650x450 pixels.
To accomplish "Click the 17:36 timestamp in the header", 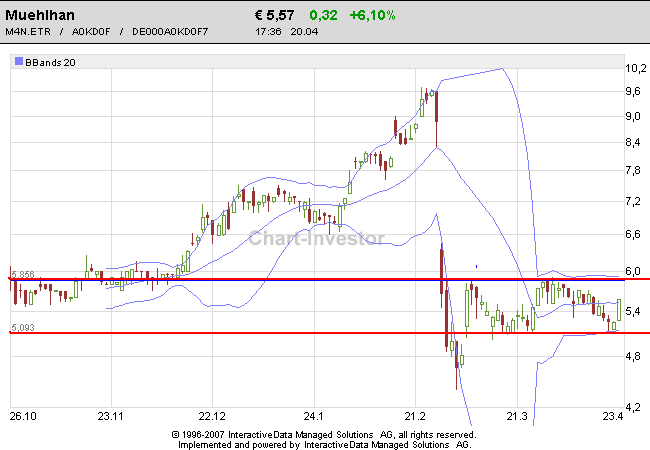I will pos(267,34).
